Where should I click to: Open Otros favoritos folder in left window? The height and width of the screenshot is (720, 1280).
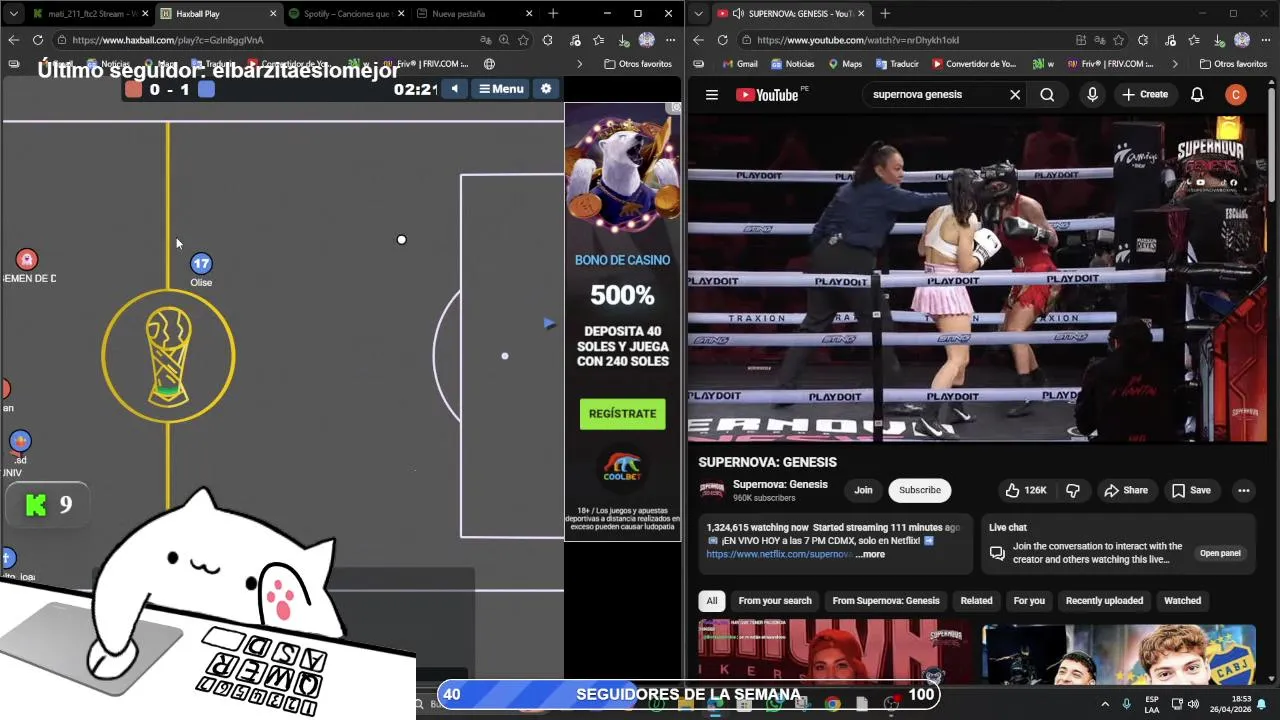(x=638, y=64)
